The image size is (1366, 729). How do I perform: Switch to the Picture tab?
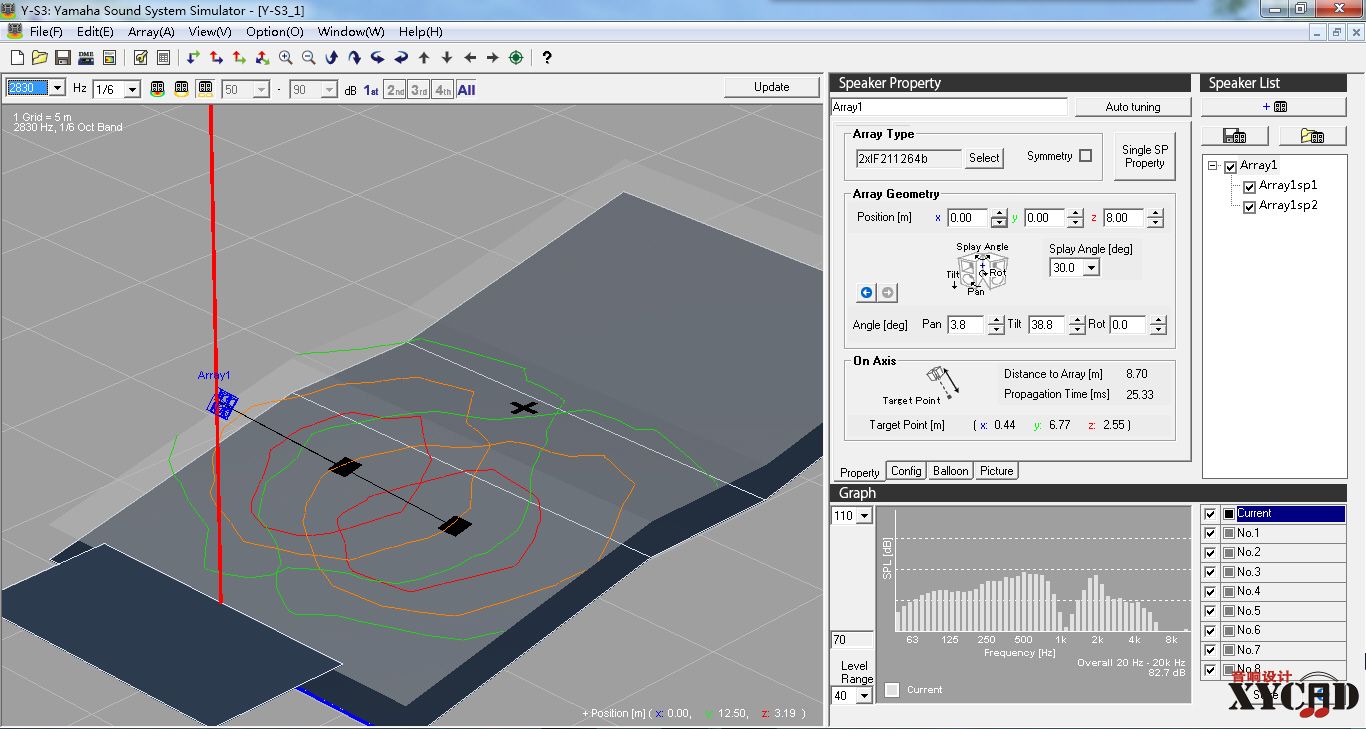(996, 471)
